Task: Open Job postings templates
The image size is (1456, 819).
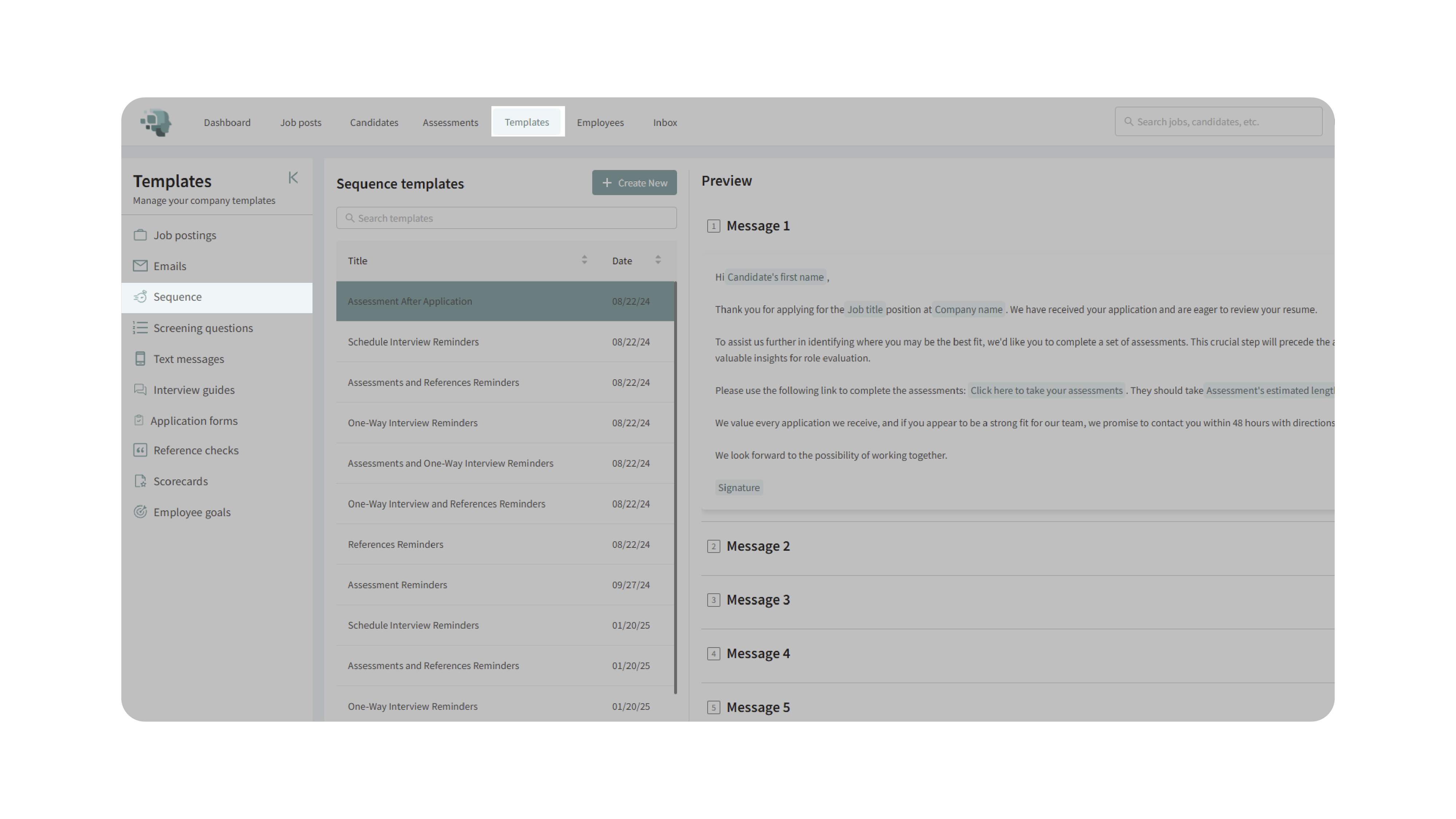Action: pos(184,235)
